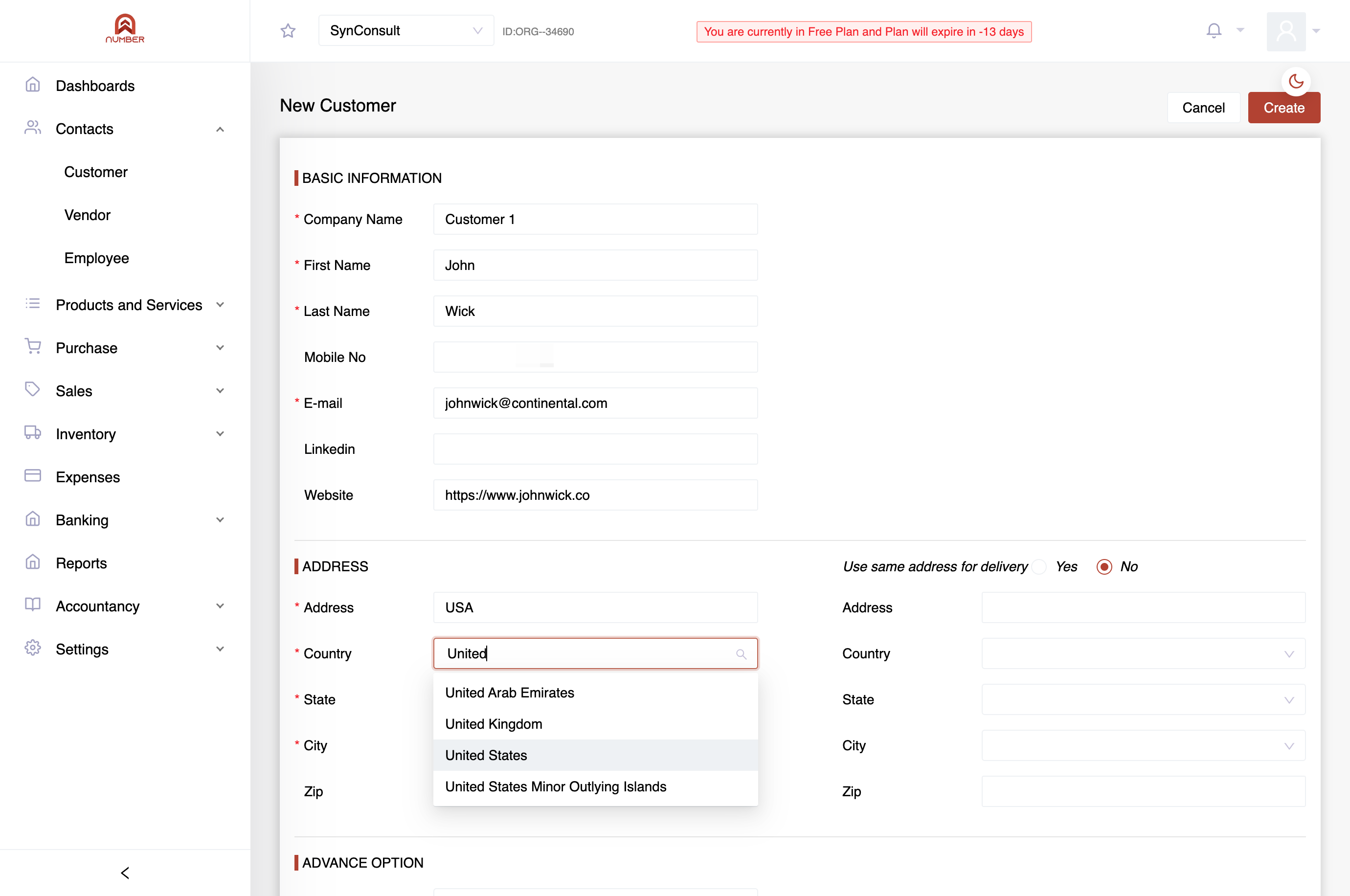
Task: Click the Number app logo
Action: coord(125,28)
